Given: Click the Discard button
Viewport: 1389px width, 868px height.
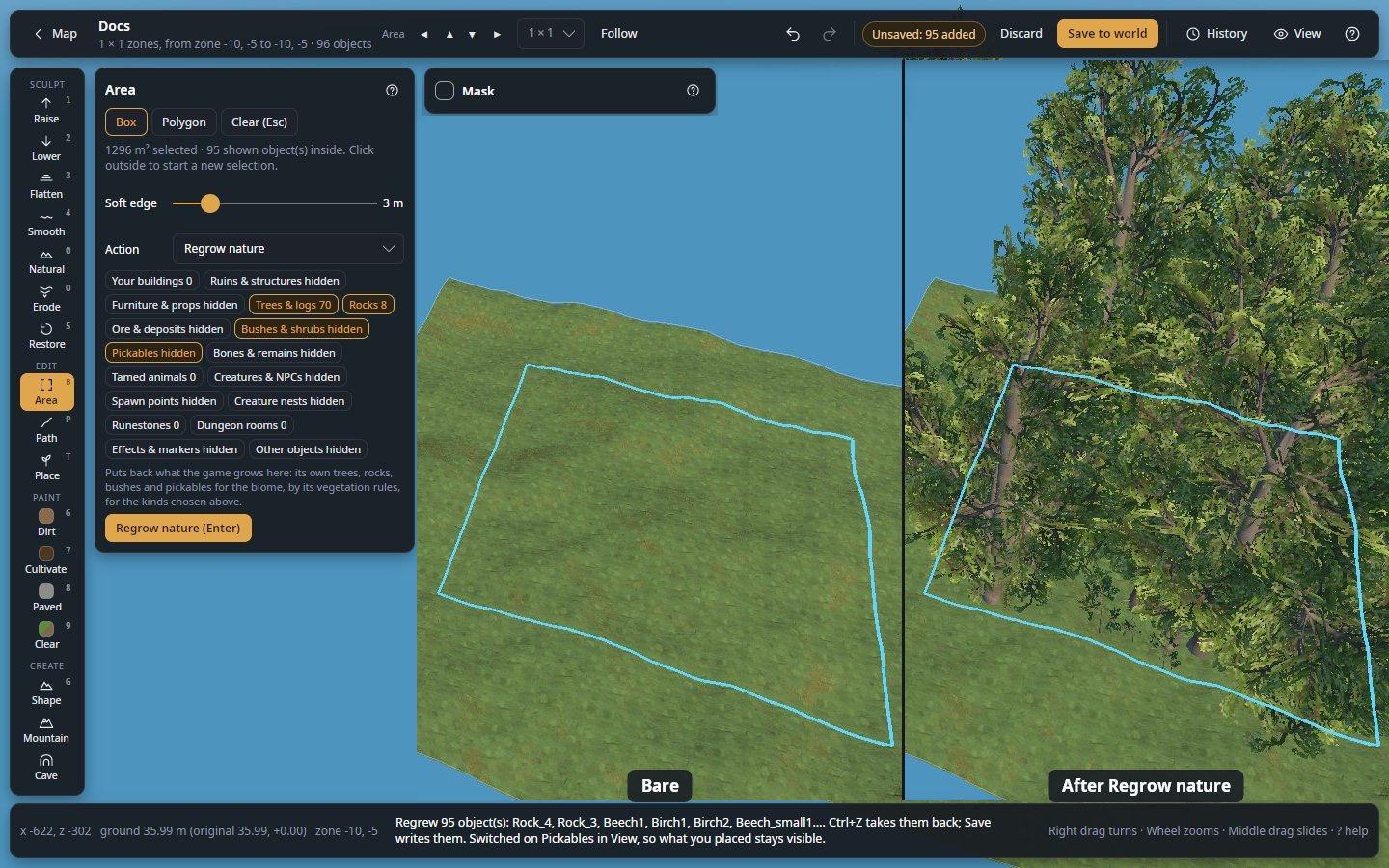Looking at the screenshot, I should [x=1021, y=34].
